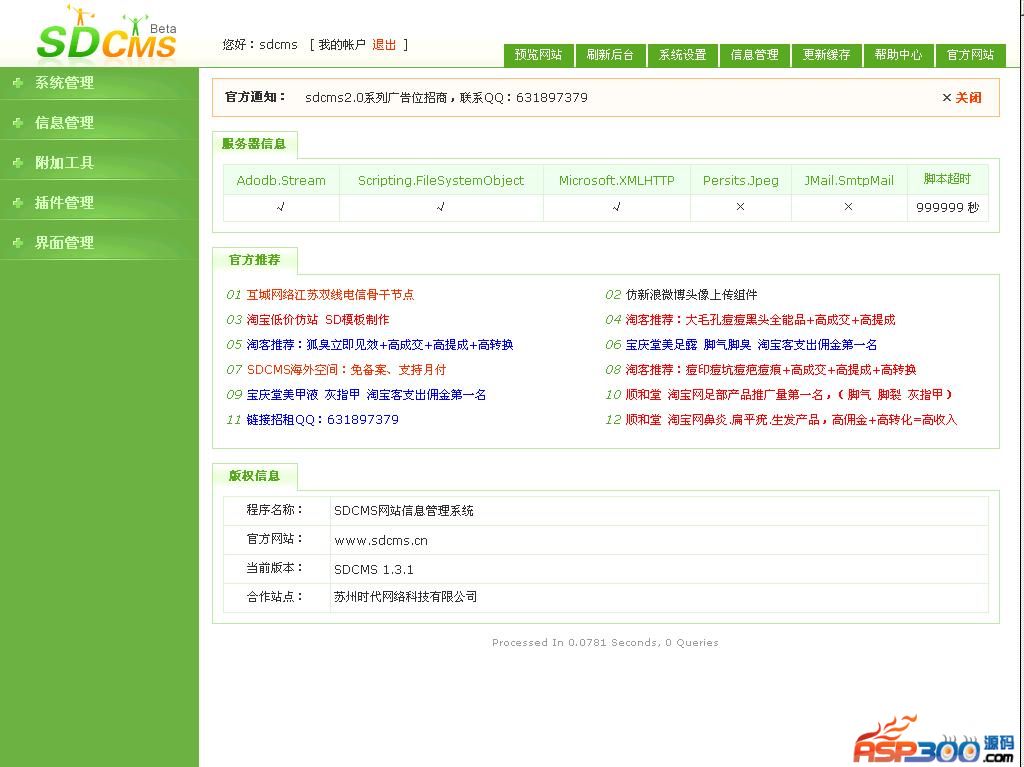
Task: Open 插件管理 sidebar menu
Action: pos(64,203)
